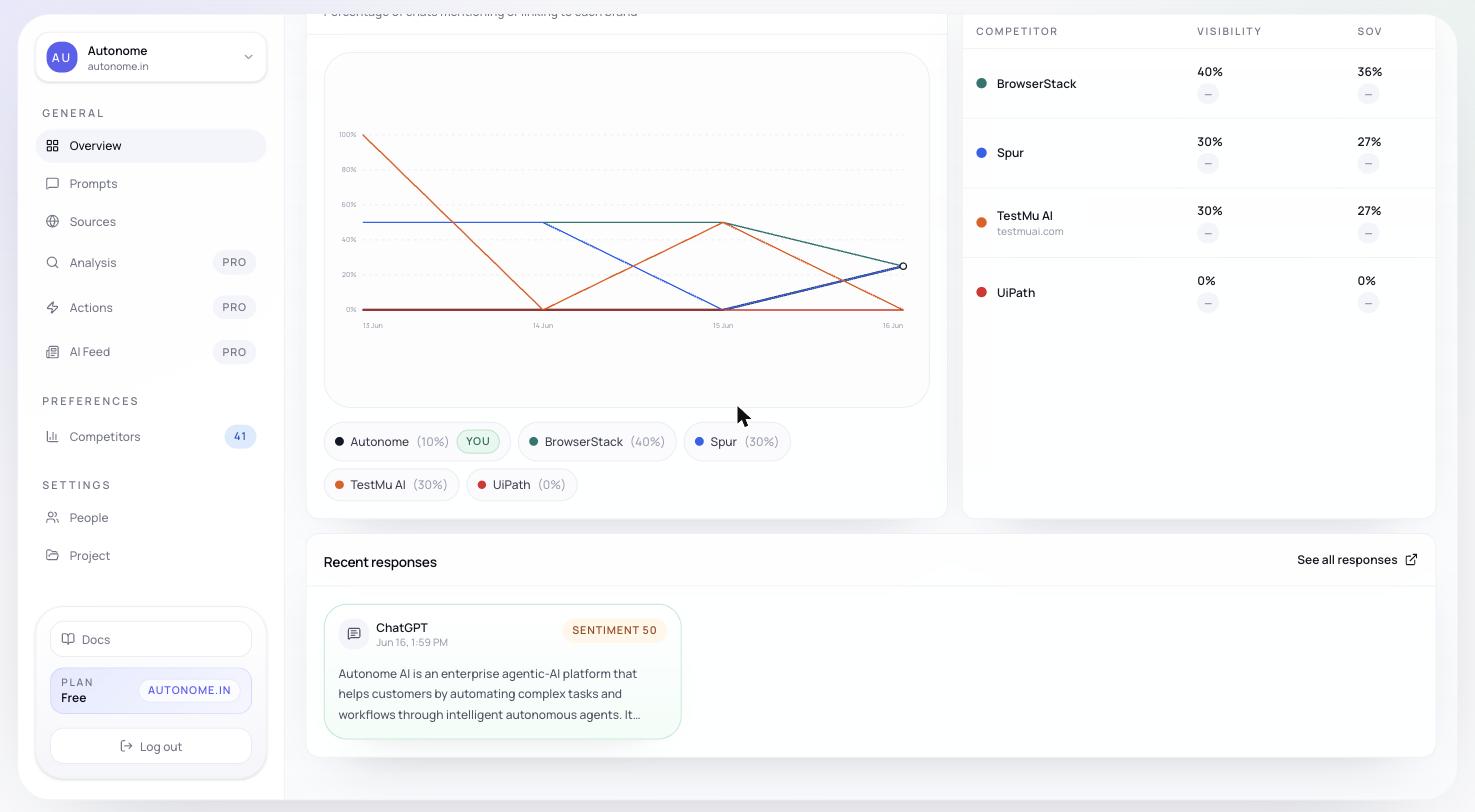Image resolution: width=1475 pixels, height=812 pixels.
Task: Click TestMu AI orange dot in table
Action: click(x=981, y=222)
